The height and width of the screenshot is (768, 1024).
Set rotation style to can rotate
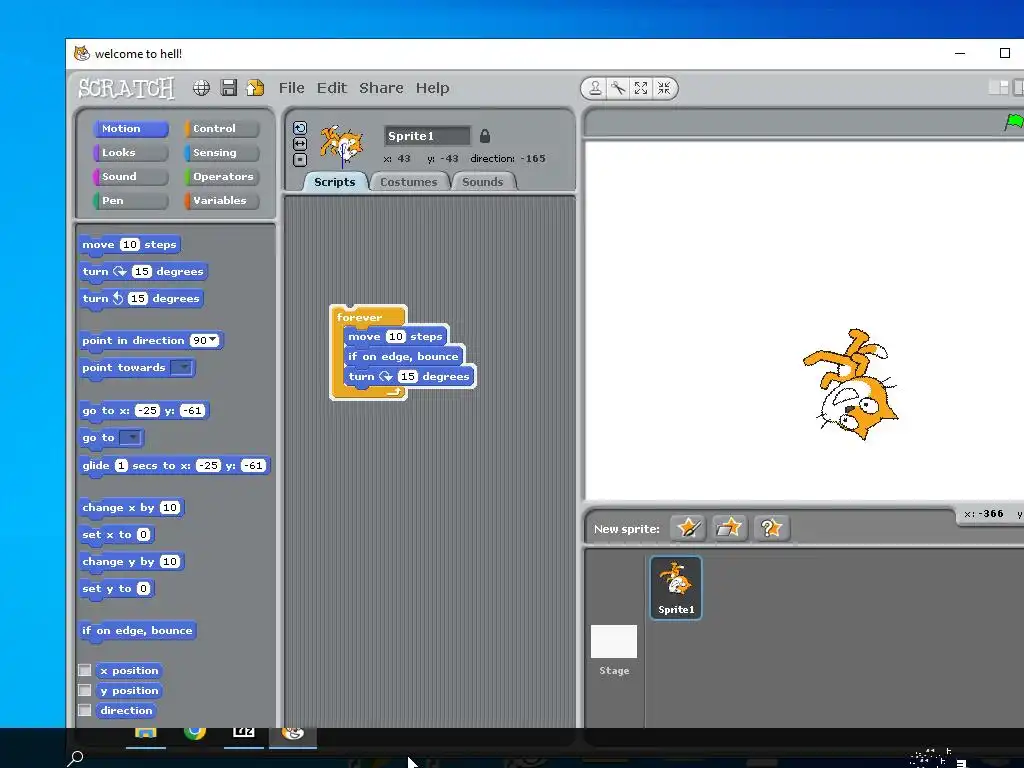tap(300, 128)
